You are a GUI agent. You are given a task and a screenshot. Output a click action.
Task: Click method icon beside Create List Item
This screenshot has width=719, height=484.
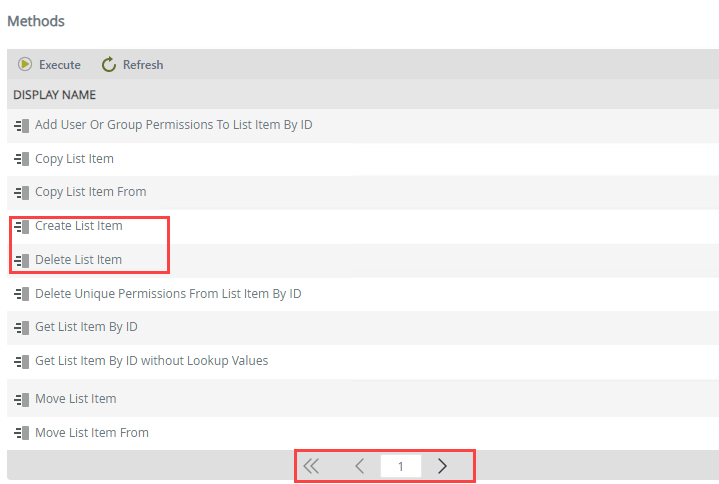tap(22, 226)
